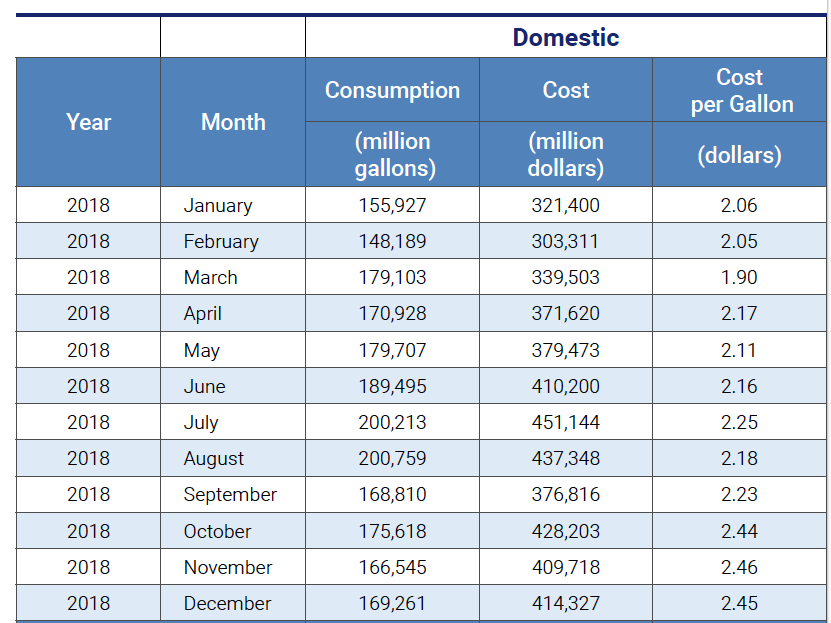Viewport: 831px width, 623px height.
Task: Click the April month cell
Action: [203, 313]
